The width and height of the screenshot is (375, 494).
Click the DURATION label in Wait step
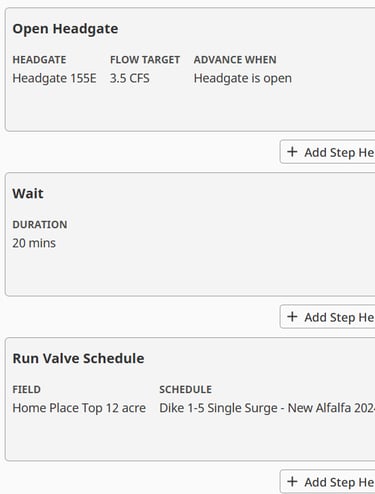pyautogui.click(x=40, y=225)
